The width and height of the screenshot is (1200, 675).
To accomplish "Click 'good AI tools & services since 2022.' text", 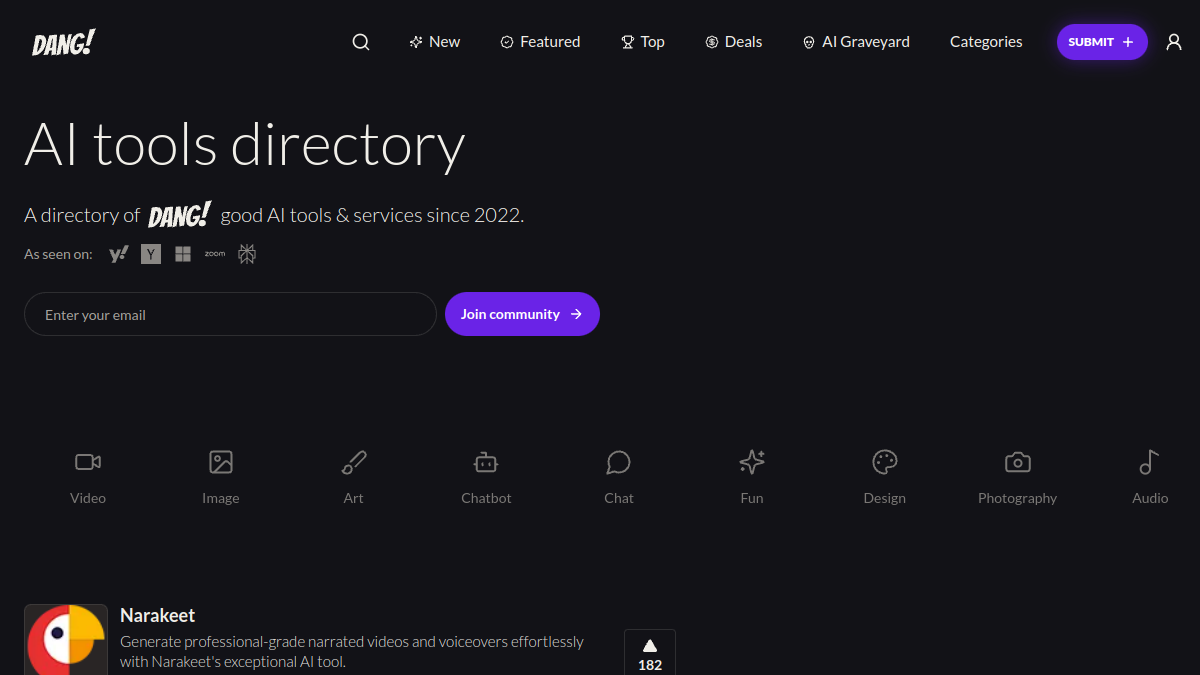I will tap(372, 215).
